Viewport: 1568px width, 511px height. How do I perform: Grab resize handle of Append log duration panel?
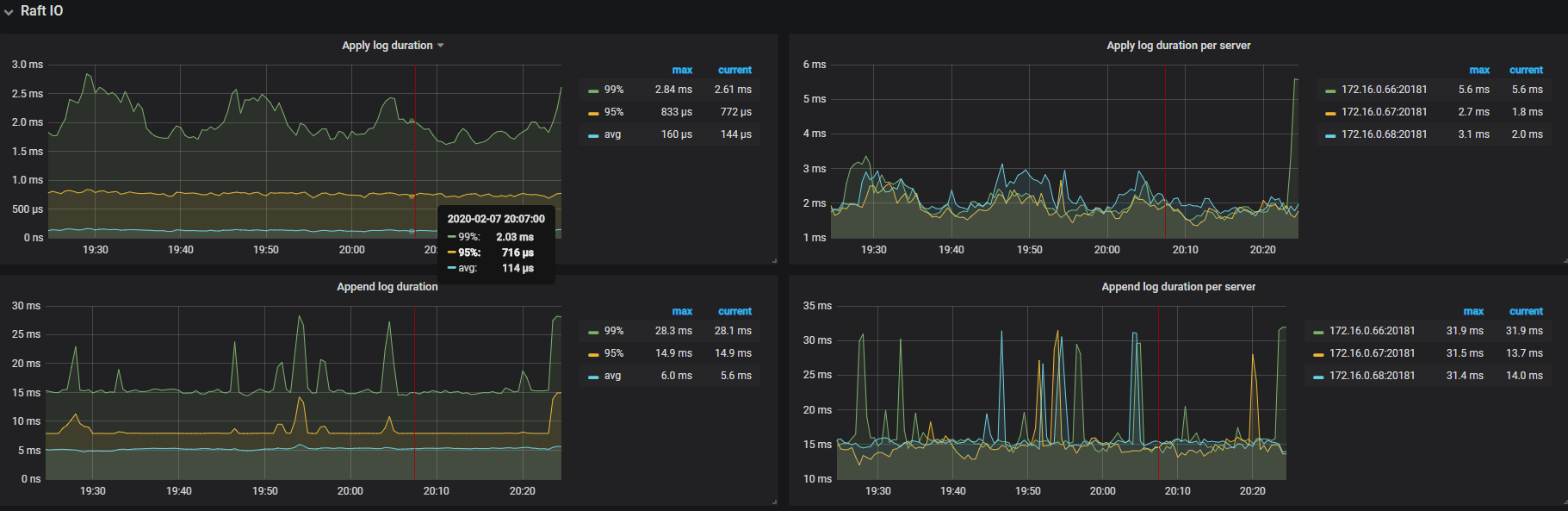pos(774,502)
